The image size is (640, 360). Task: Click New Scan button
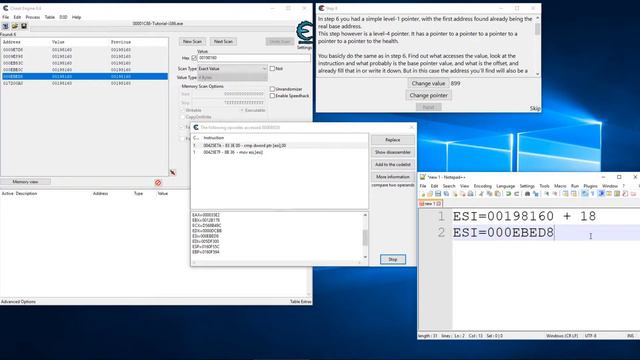[192, 42]
